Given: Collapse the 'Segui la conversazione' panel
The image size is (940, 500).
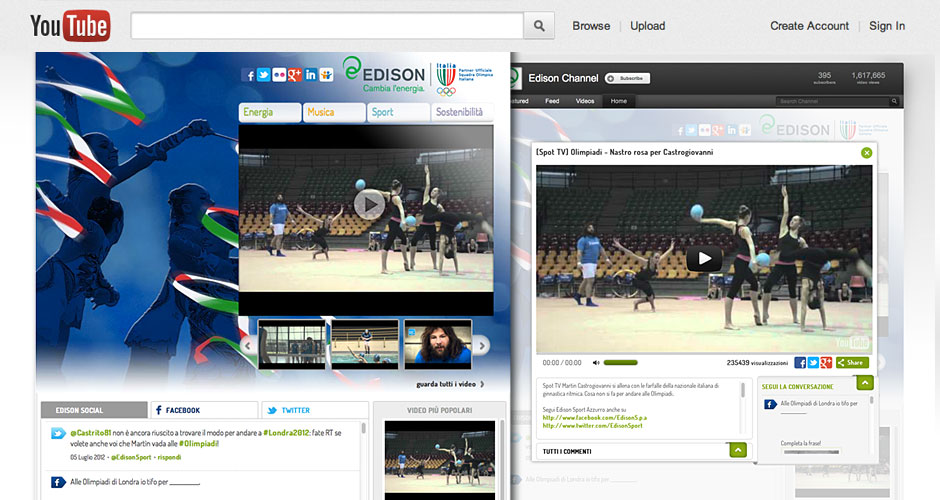Looking at the screenshot, I should click(865, 382).
